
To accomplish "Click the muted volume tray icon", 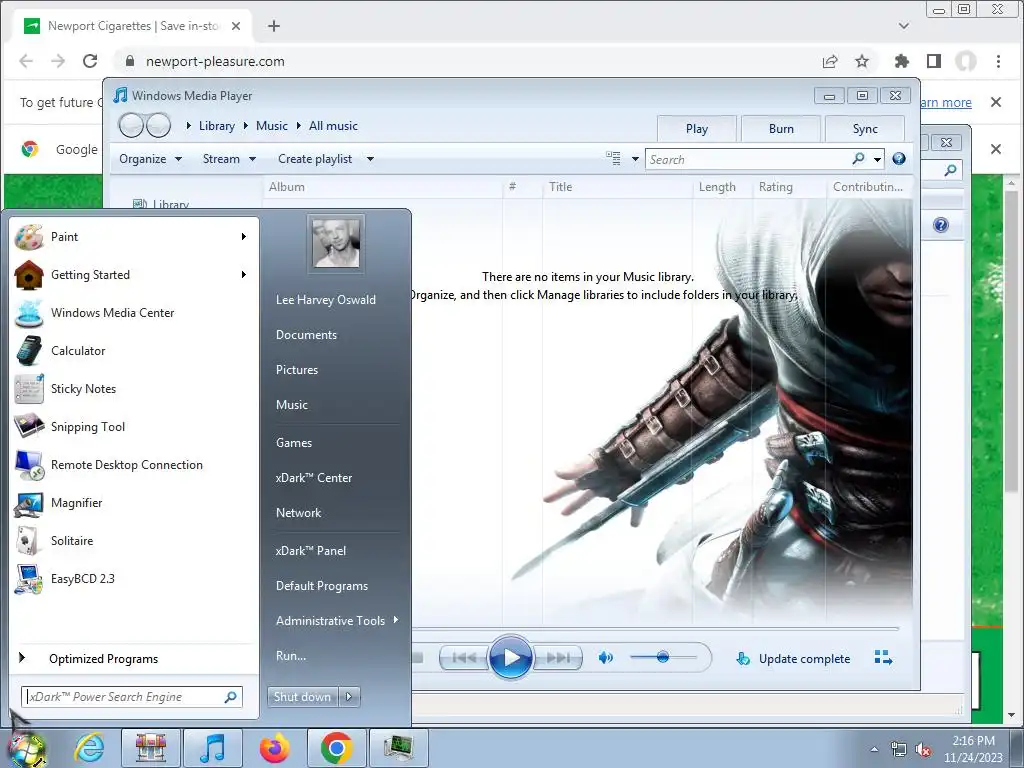I will 923,749.
